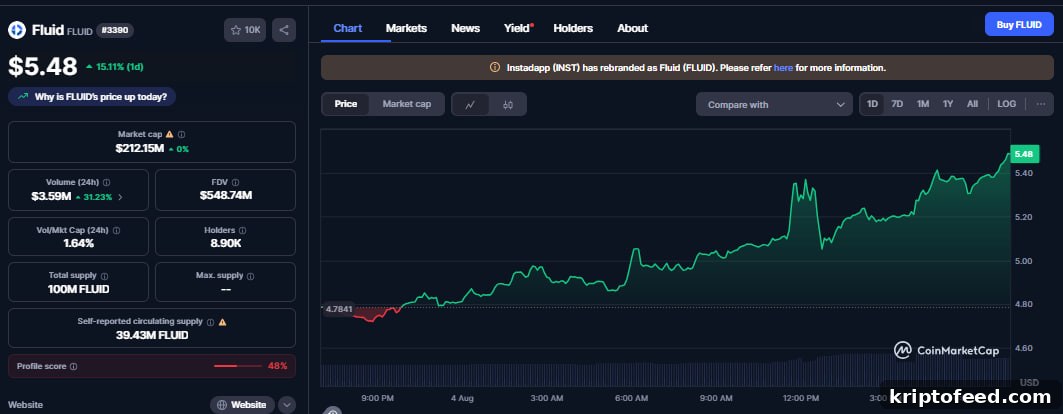Screen dimensions: 1063x414
Task: Switch to candlestick chart icon
Action: point(508,104)
